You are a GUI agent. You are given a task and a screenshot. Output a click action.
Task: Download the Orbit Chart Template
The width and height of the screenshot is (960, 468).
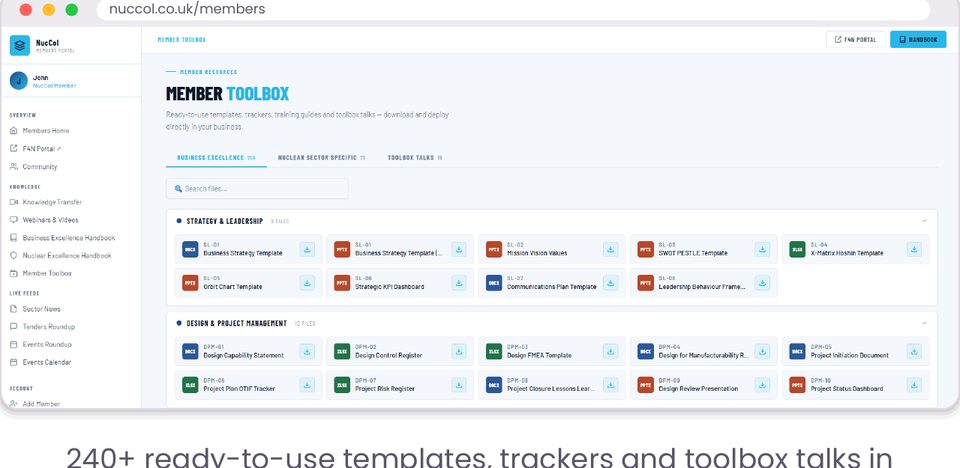click(x=307, y=283)
